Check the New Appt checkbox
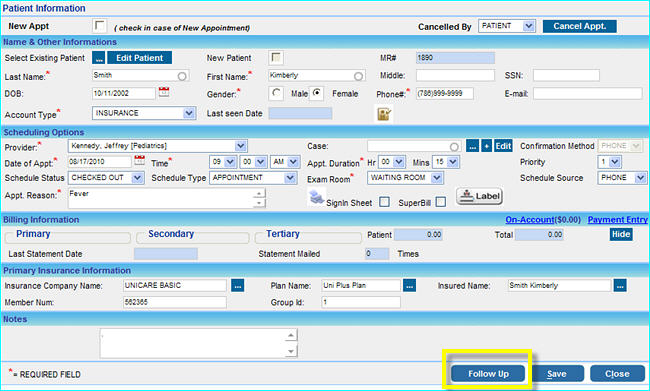The width and height of the screenshot is (650, 391). point(99,26)
